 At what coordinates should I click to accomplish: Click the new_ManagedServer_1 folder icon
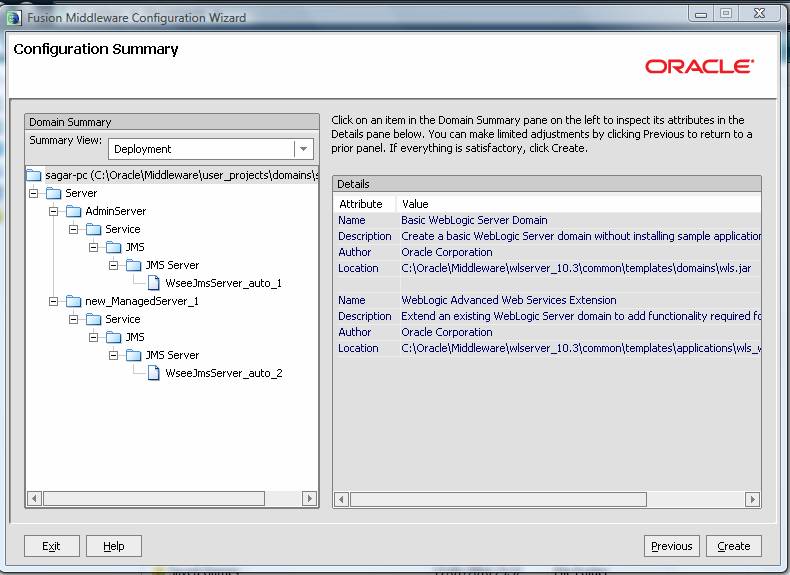[x=74, y=301]
